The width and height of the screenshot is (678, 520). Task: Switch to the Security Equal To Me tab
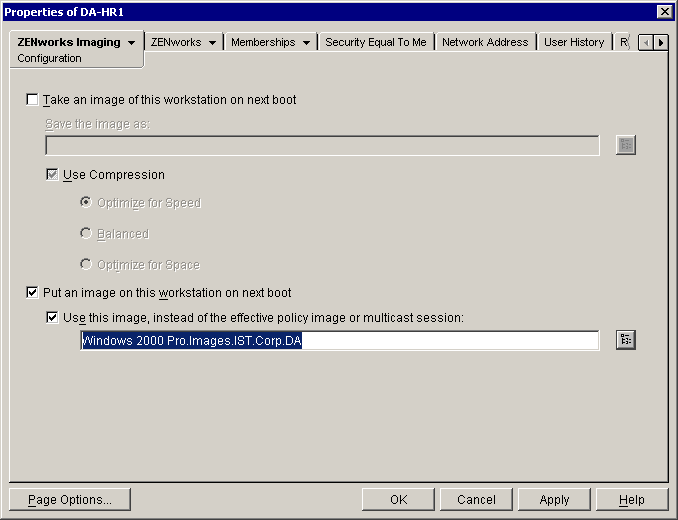376,42
